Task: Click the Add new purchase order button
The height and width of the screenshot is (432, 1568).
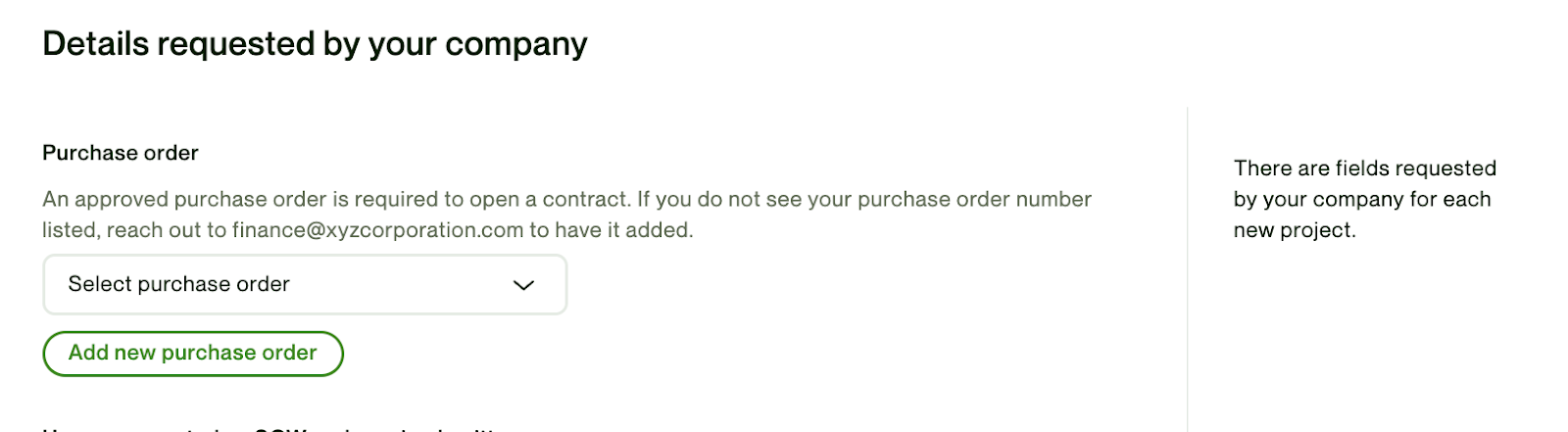Action: point(193,354)
